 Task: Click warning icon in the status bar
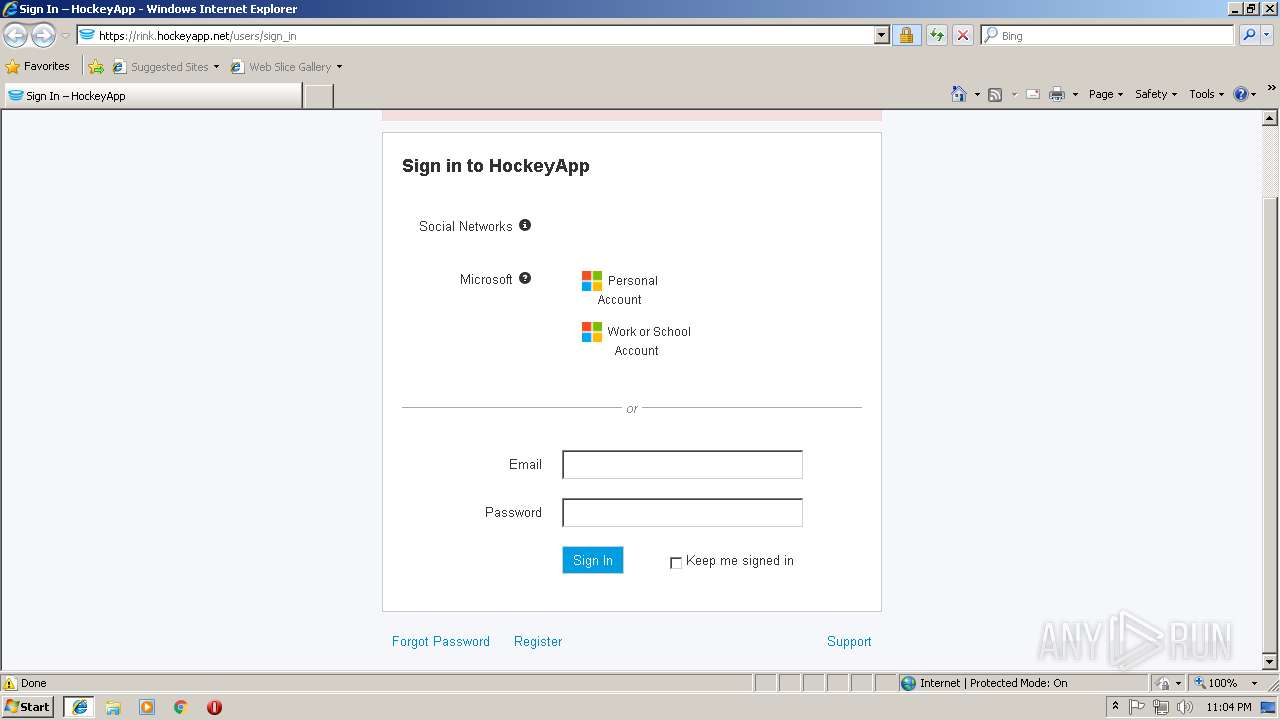[10, 683]
